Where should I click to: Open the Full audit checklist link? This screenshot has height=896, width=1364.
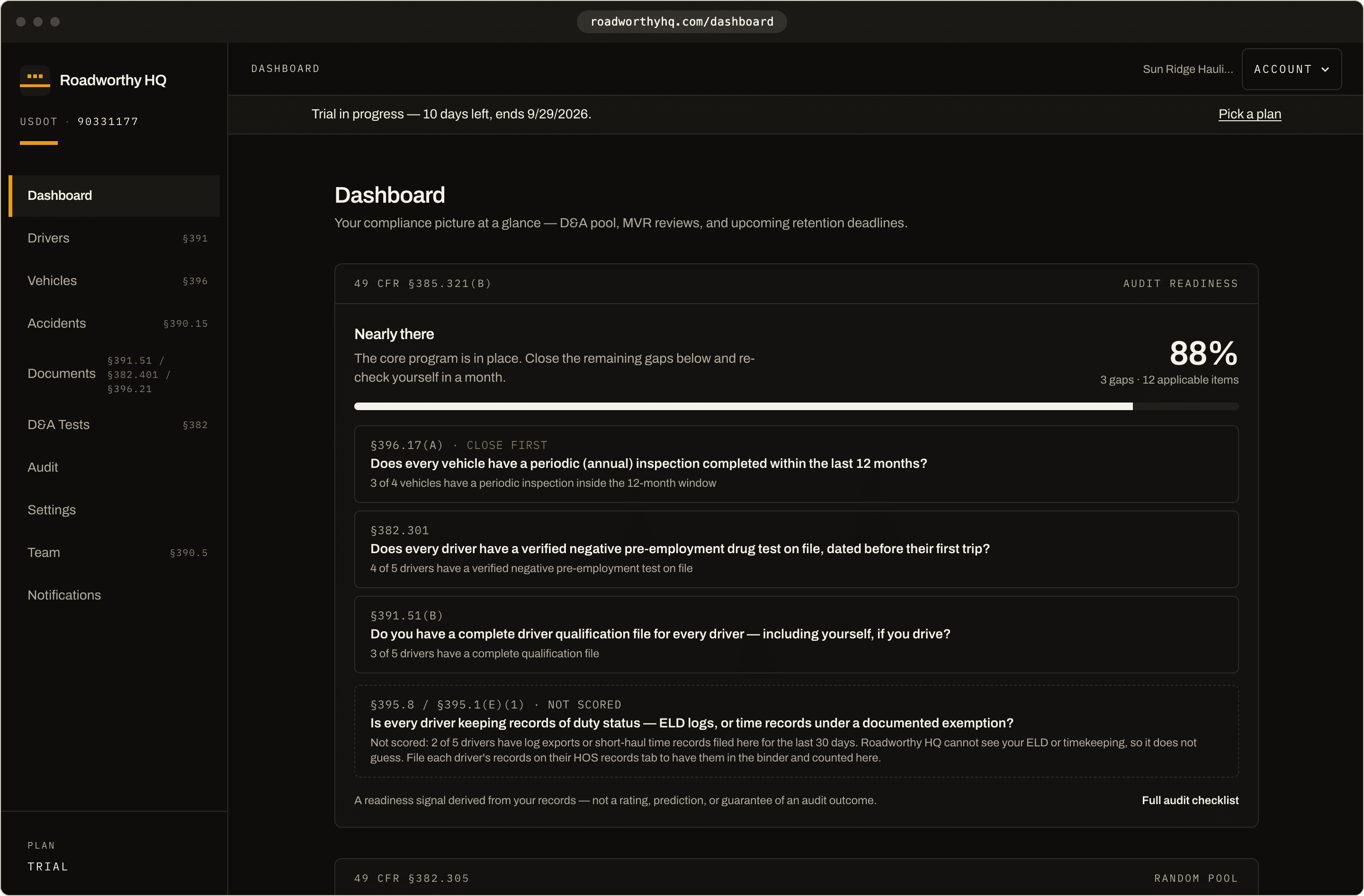pos(1190,800)
